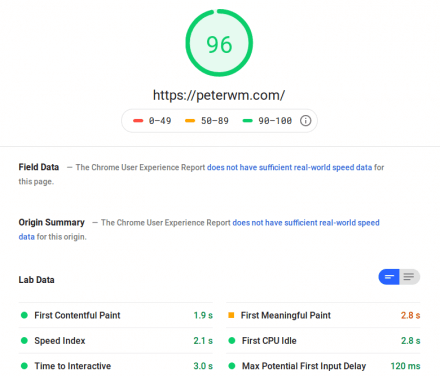This screenshot has width=440, height=376.
Task: Click the Lab Data heading
Action: [36, 280]
